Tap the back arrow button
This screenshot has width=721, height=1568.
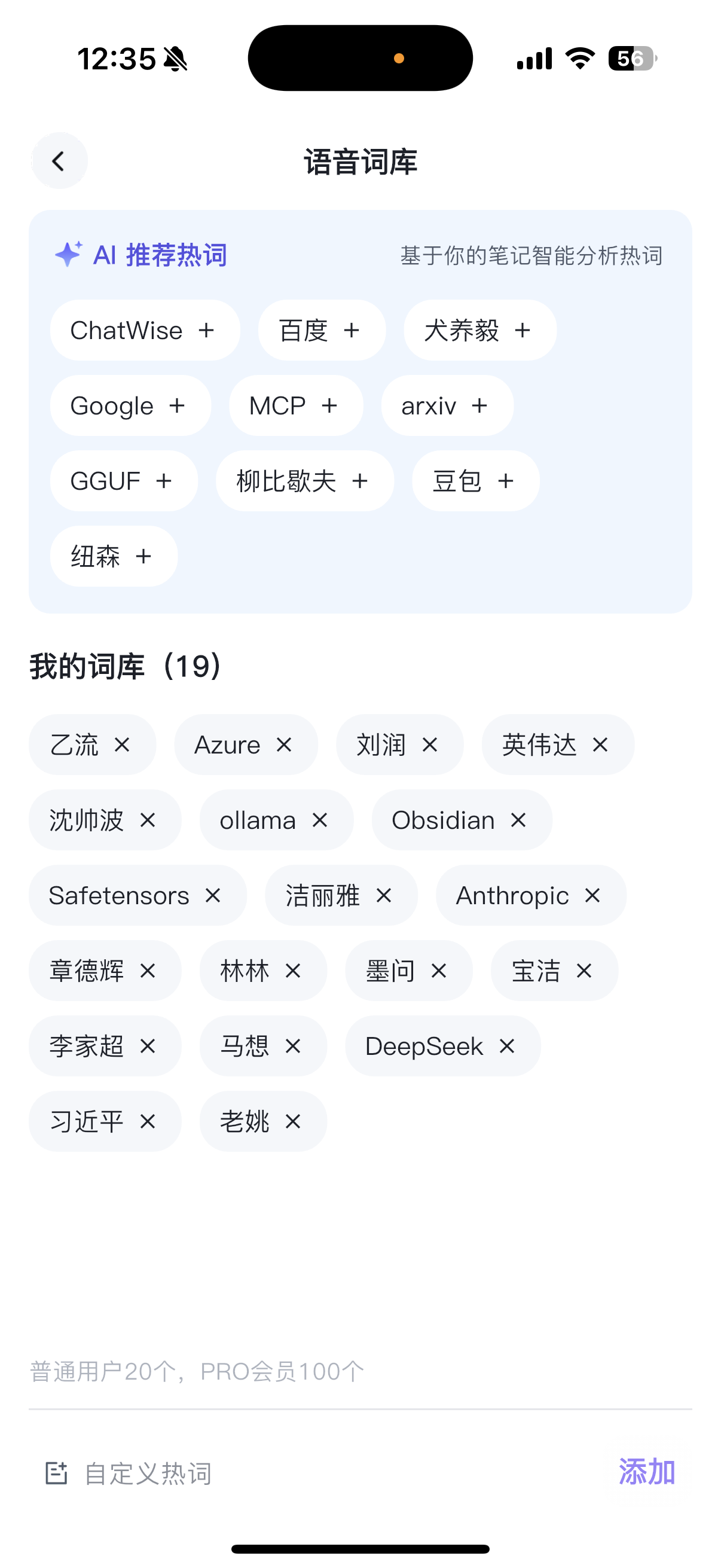(59, 161)
